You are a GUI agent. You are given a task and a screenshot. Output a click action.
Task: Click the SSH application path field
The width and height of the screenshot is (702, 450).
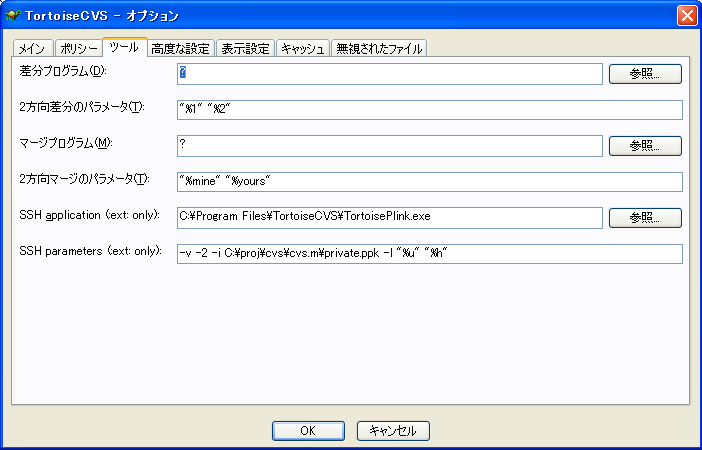point(390,218)
